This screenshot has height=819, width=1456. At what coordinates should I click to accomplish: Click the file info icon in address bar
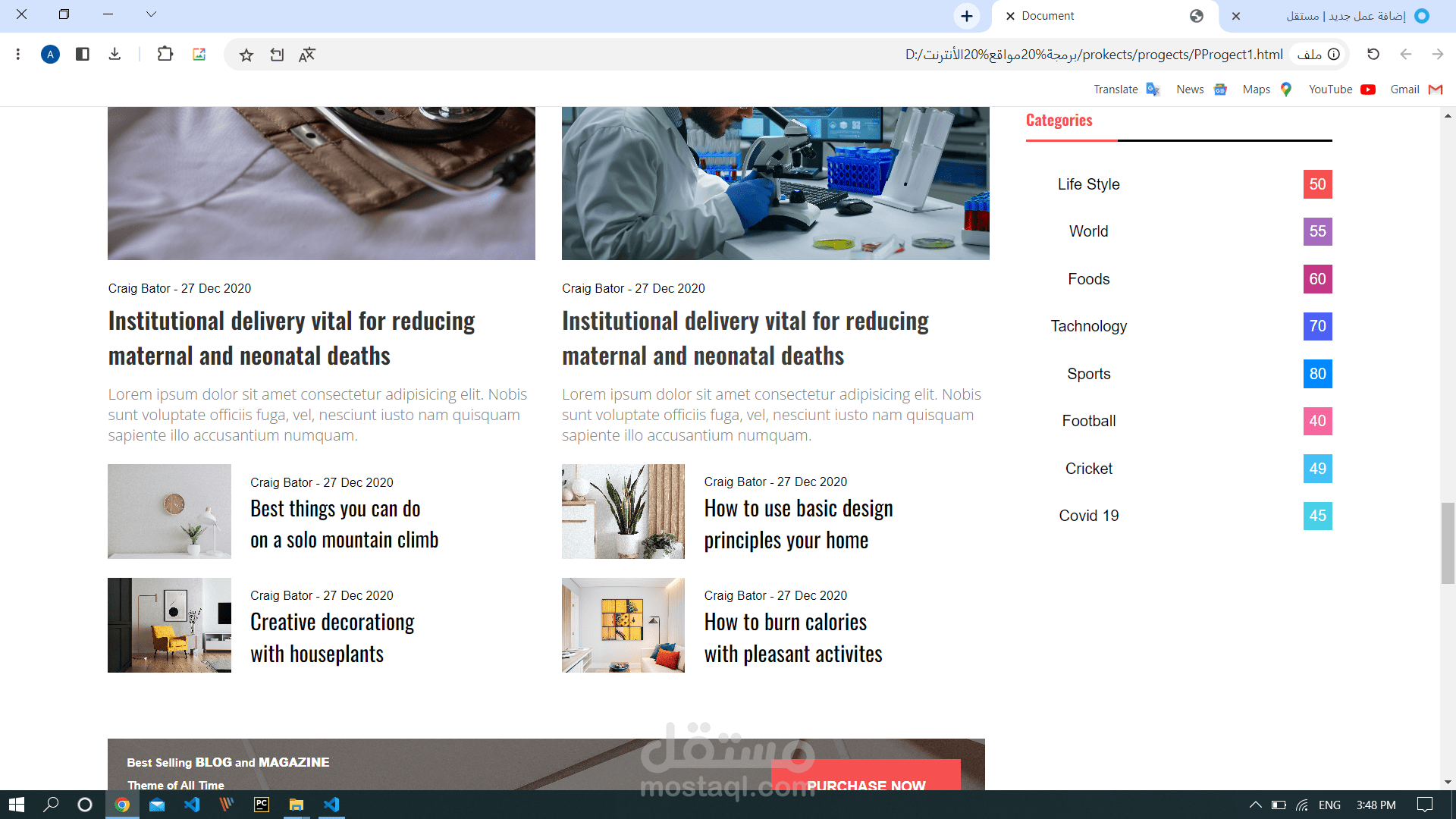pos(1334,55)
